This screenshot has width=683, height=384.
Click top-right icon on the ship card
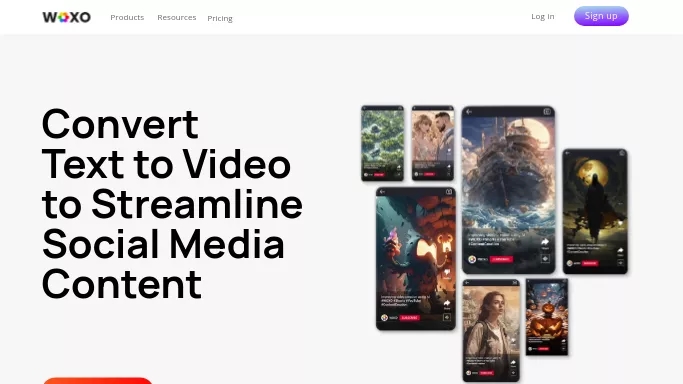pos(547,112)
